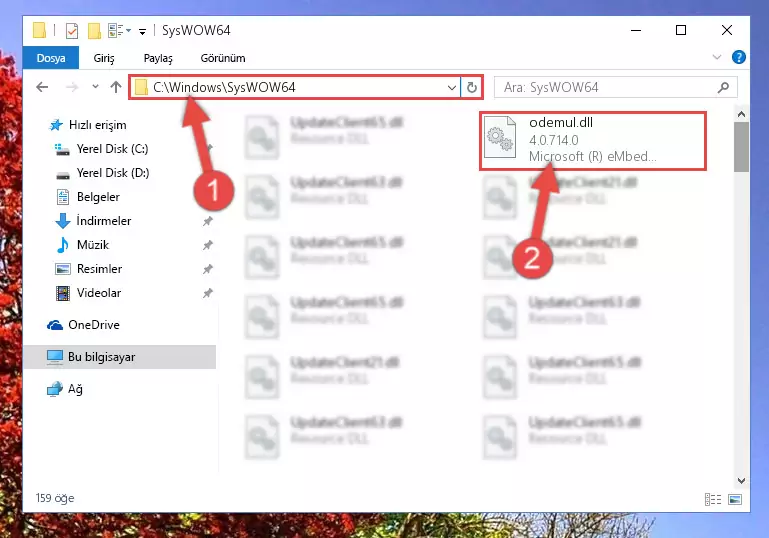The height and width of the screenshot is (538, 769).
Task: Open Müzik folder in sidebar
Action: point(93,245)
